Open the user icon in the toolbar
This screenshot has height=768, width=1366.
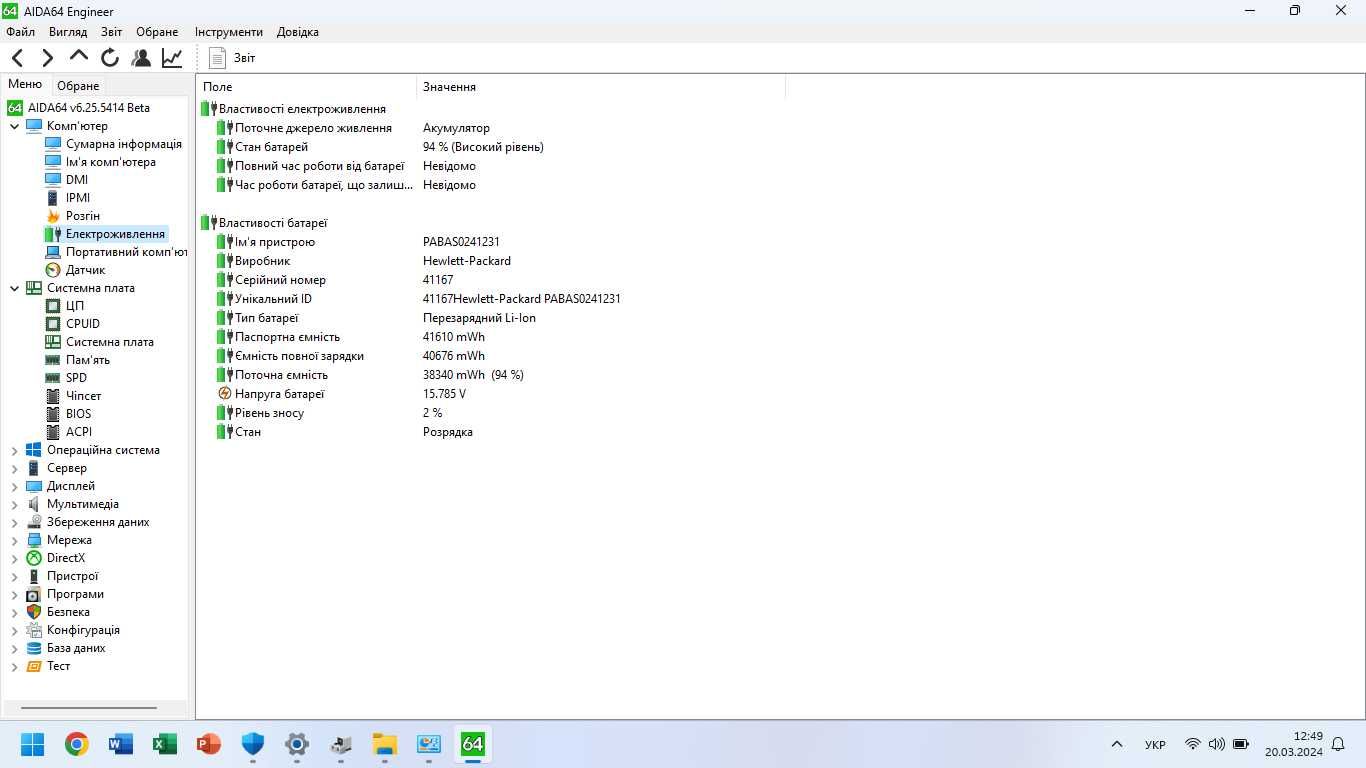(141, 58)
